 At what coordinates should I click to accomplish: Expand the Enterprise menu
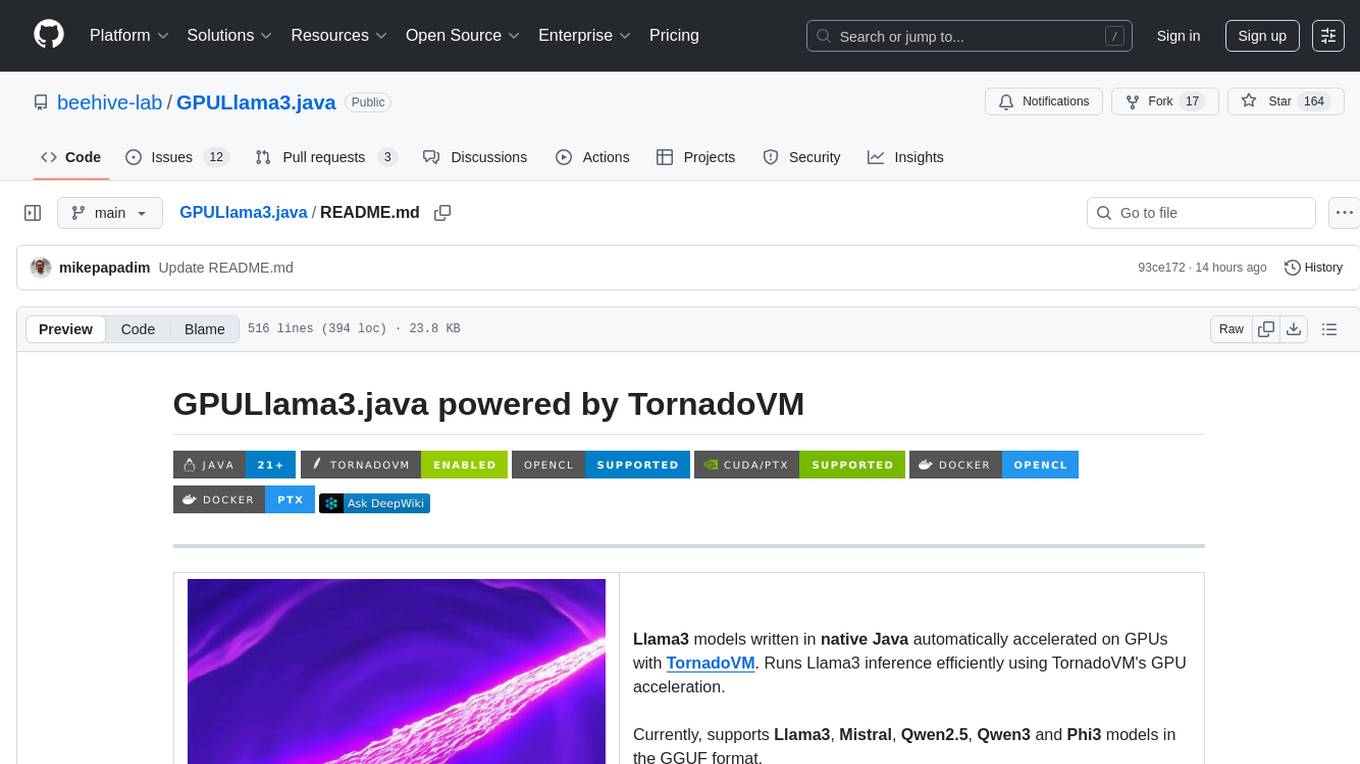coord(585,35)
